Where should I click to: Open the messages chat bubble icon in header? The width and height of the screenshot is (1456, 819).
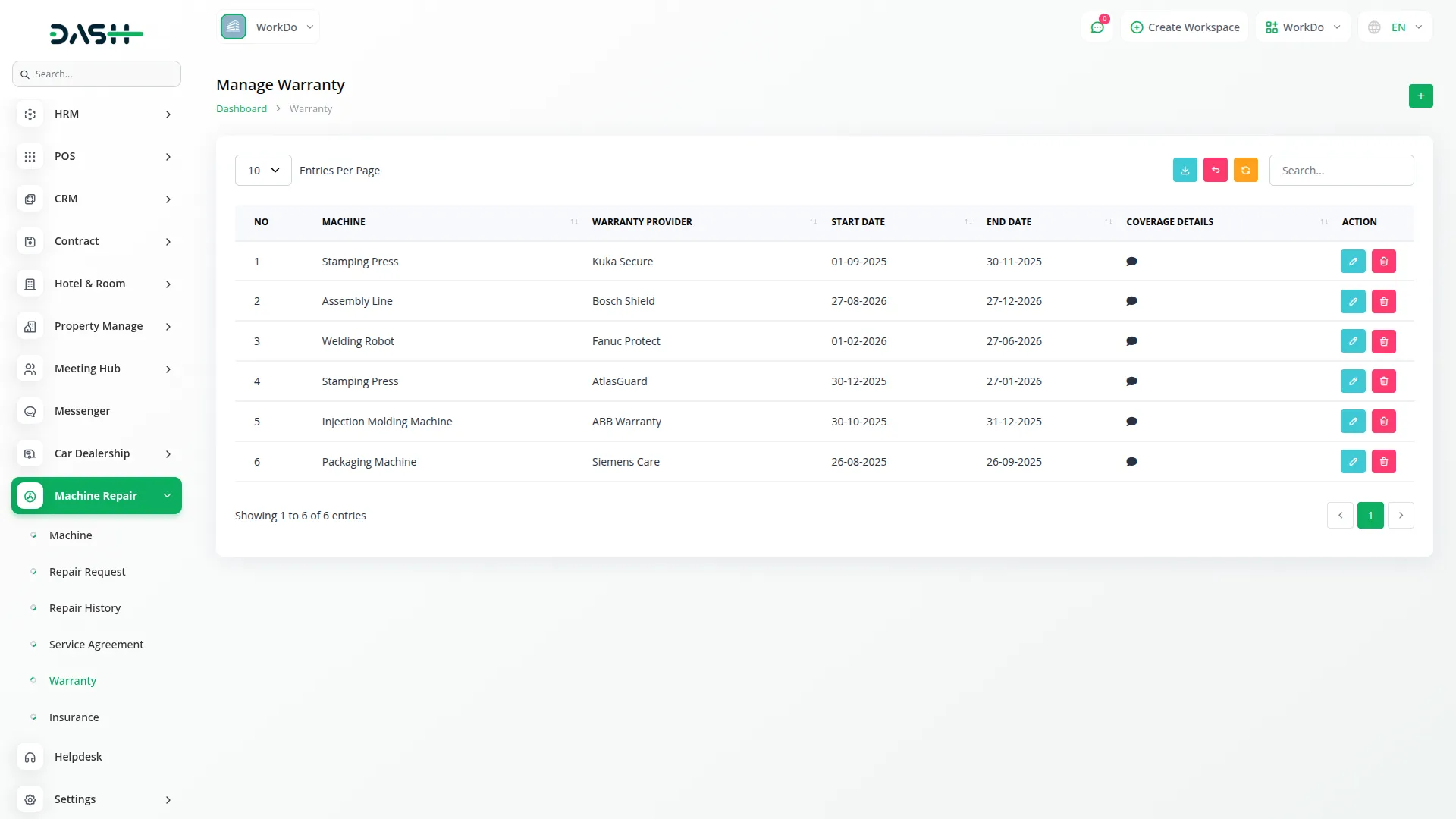(x=1097, y=27)
